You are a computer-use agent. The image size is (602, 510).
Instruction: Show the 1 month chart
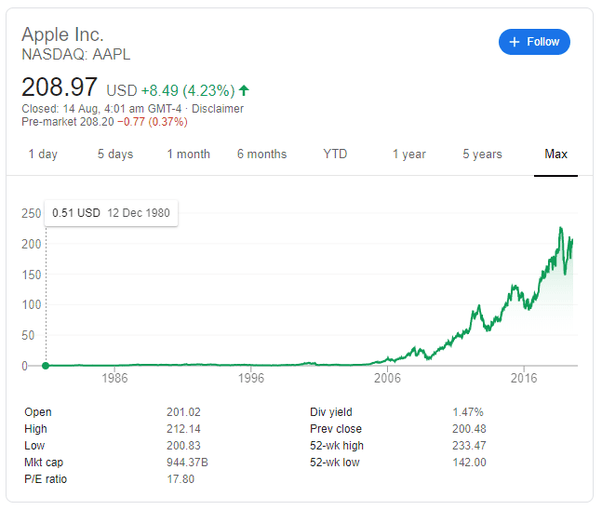tap(188, 154)
